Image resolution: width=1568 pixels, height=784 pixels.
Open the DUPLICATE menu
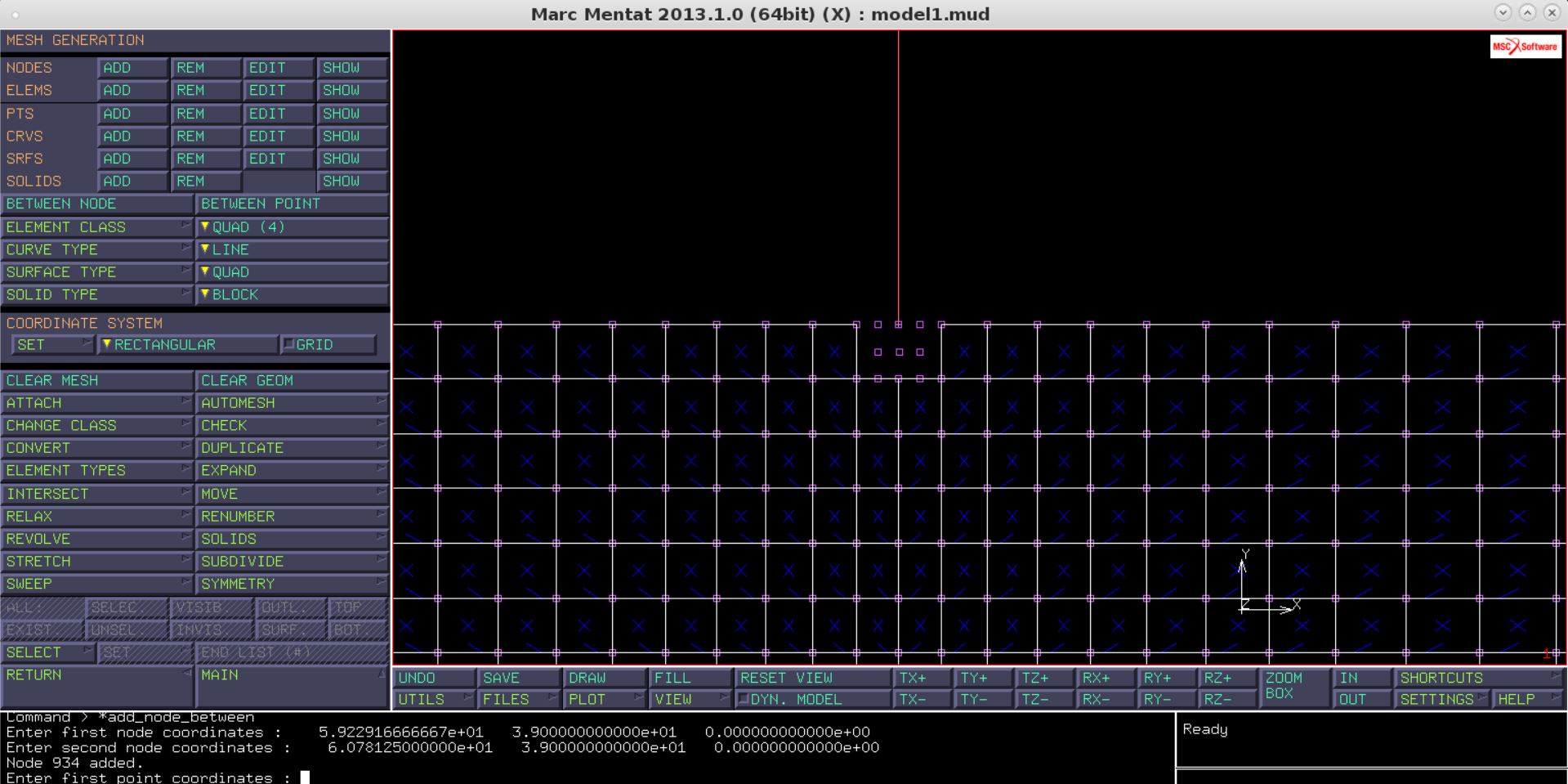pyautogui.click(x=292, y=448)
